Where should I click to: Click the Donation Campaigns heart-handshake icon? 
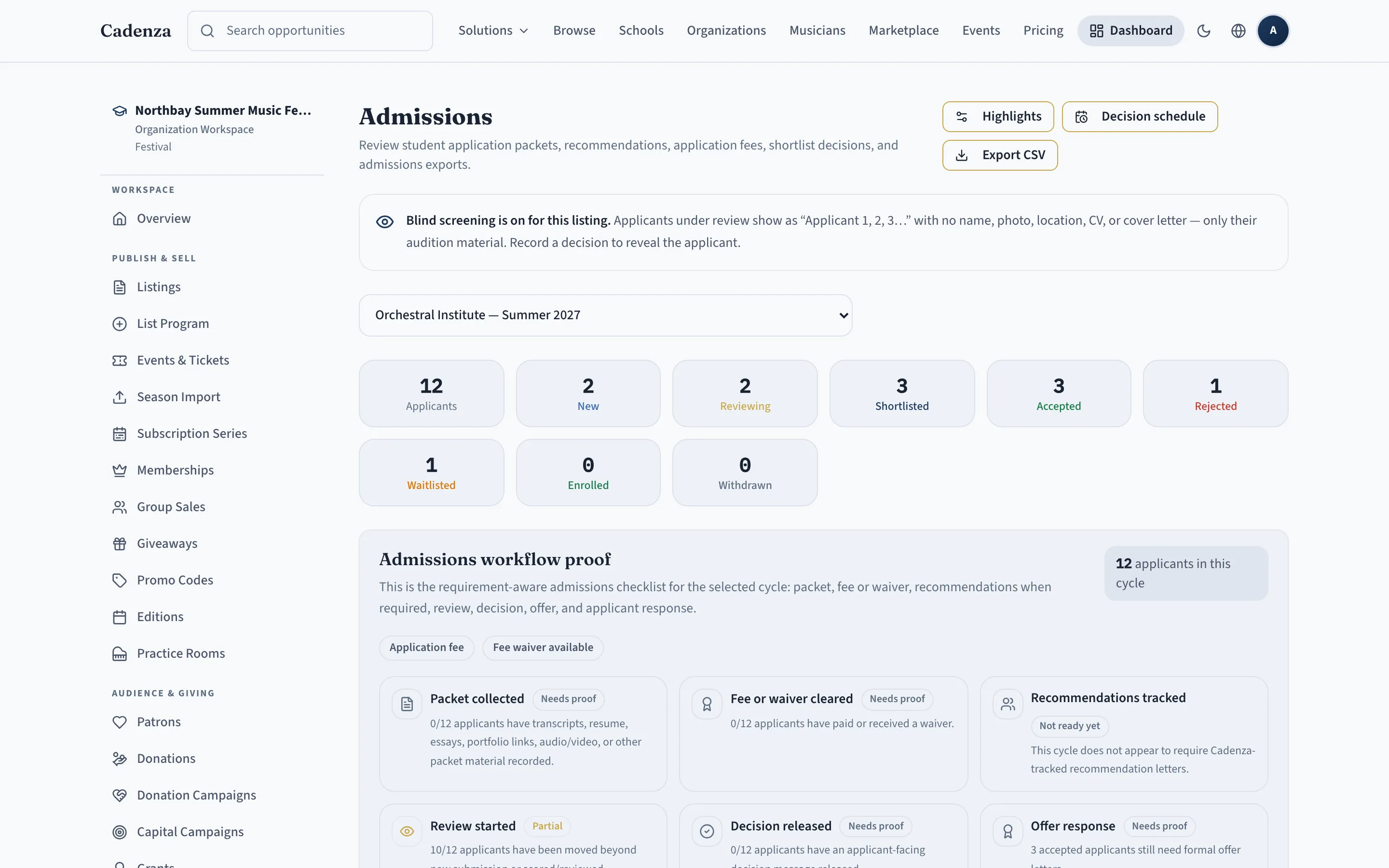(120, 796)
